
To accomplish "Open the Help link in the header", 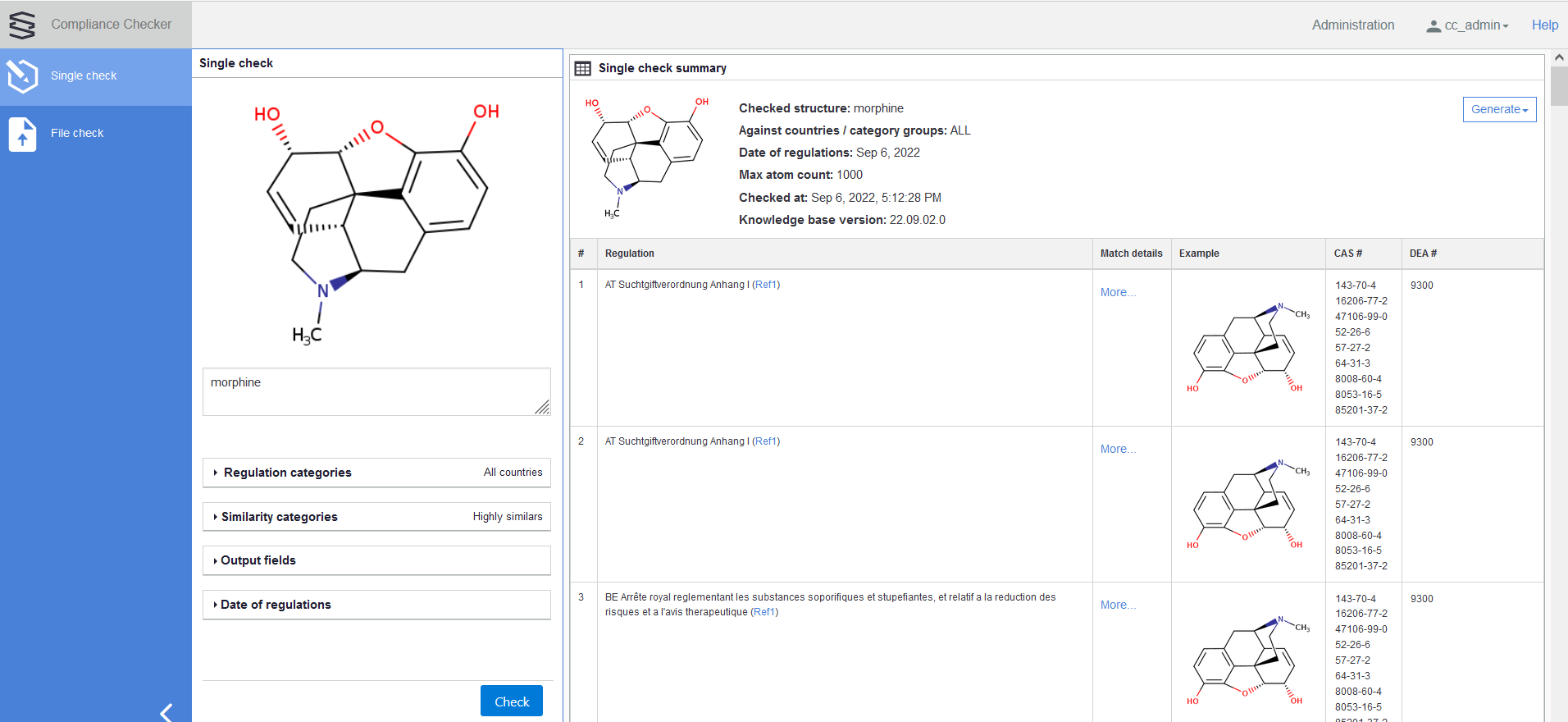I will tap(1544, 25).
